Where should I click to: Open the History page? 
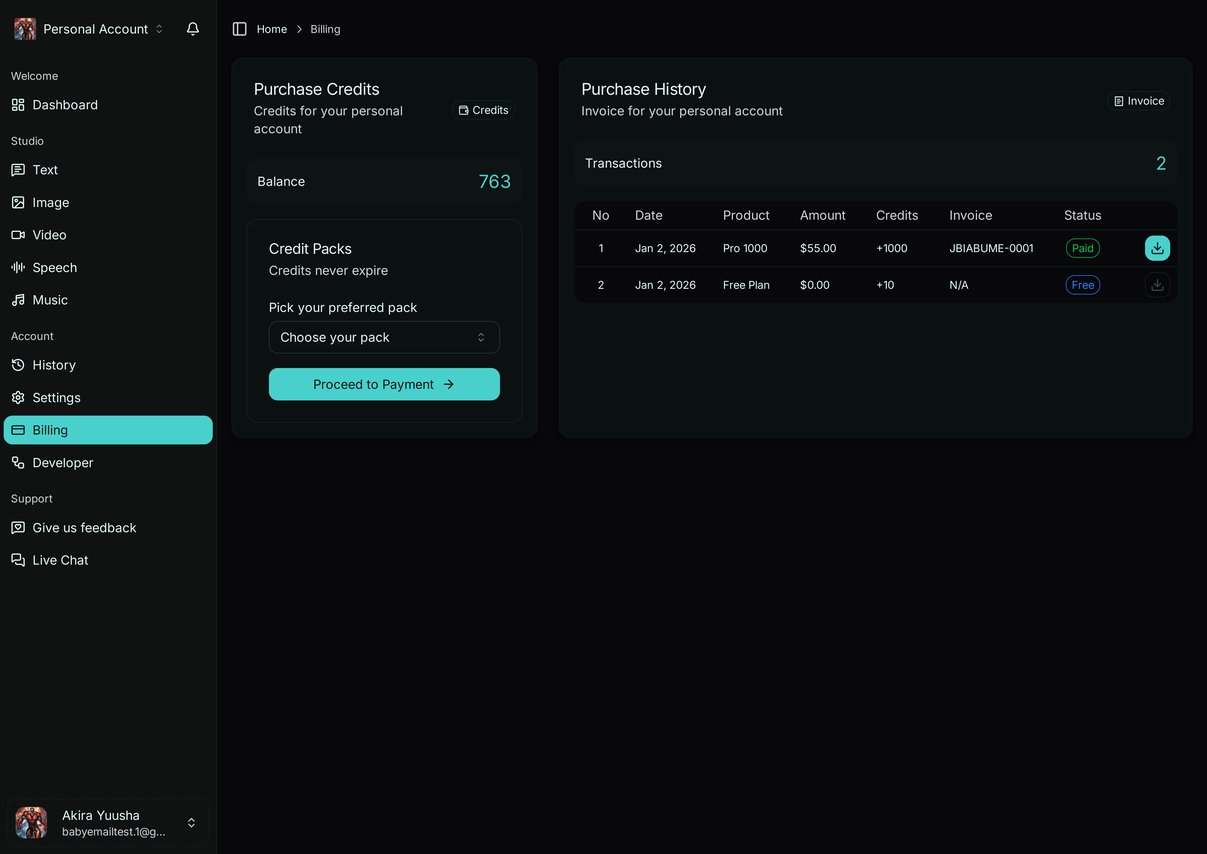pos(54,364)
